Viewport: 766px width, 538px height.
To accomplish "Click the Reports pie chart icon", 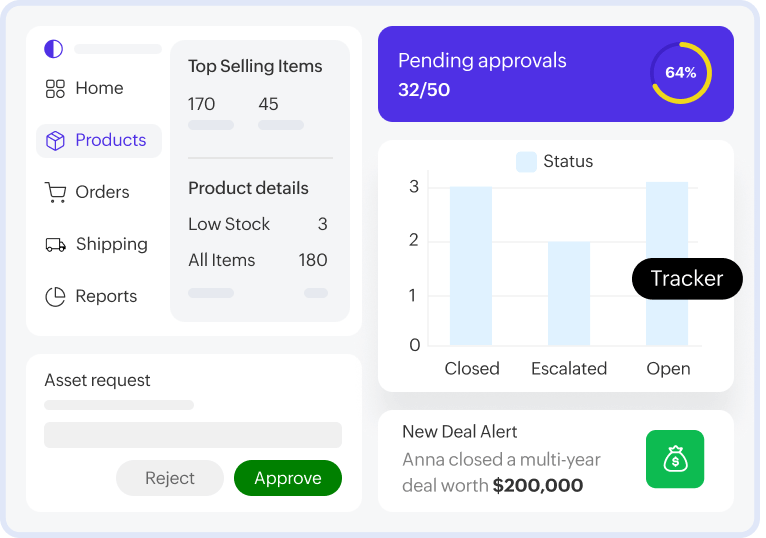I will [55, 296].
